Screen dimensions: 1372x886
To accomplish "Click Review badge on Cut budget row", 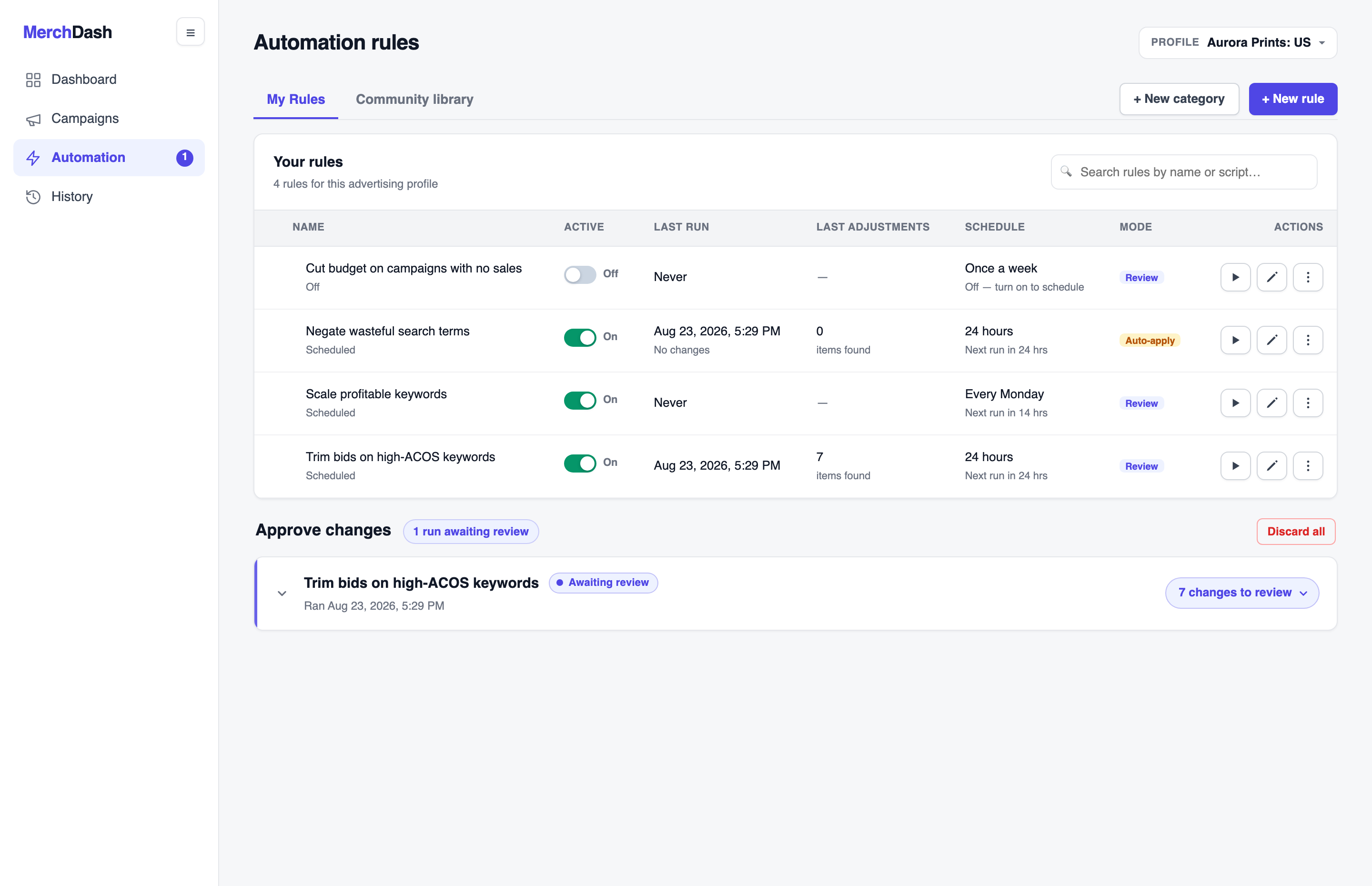I will coord(1141,278).
